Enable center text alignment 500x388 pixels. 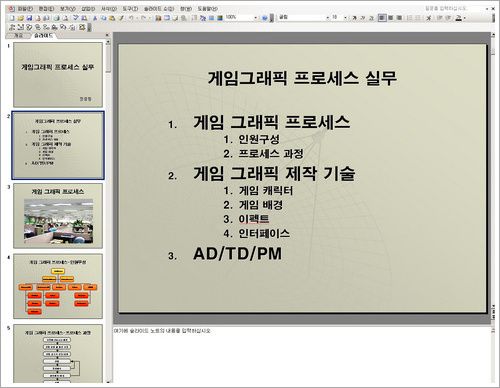(x=391, y=18)
